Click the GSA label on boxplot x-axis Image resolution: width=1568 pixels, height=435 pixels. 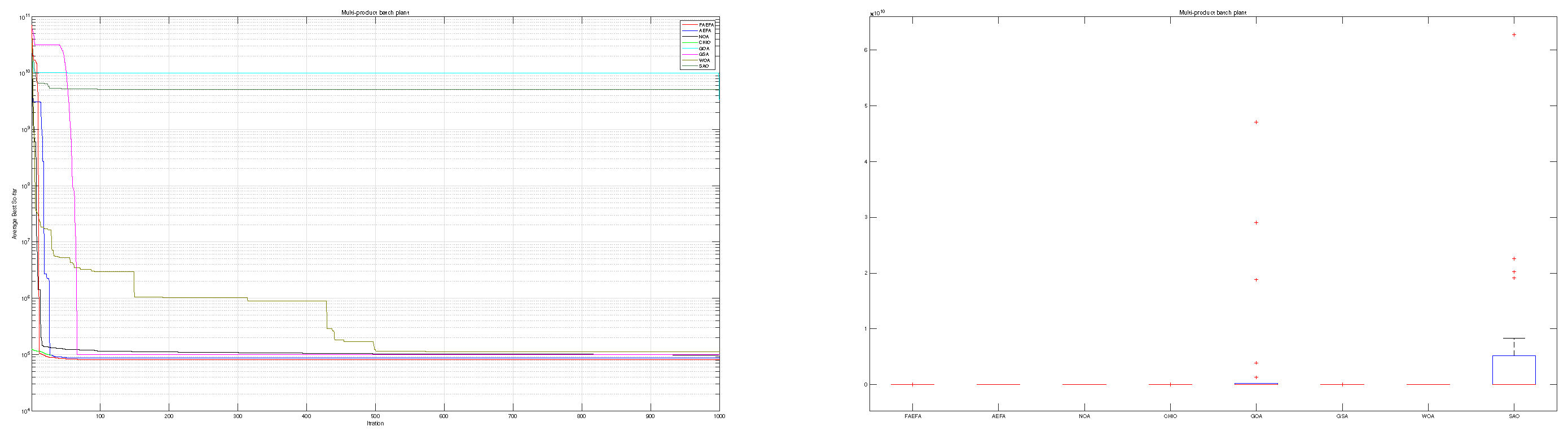(1342, 416)
